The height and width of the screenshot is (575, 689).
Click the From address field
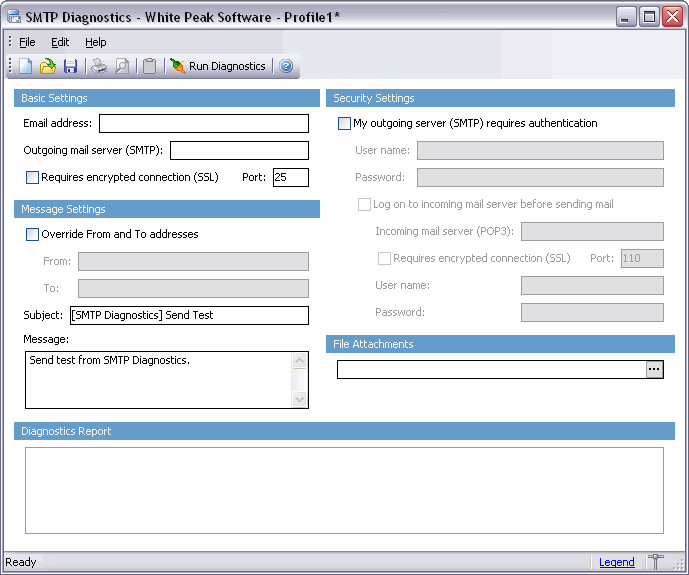point(193,261)
